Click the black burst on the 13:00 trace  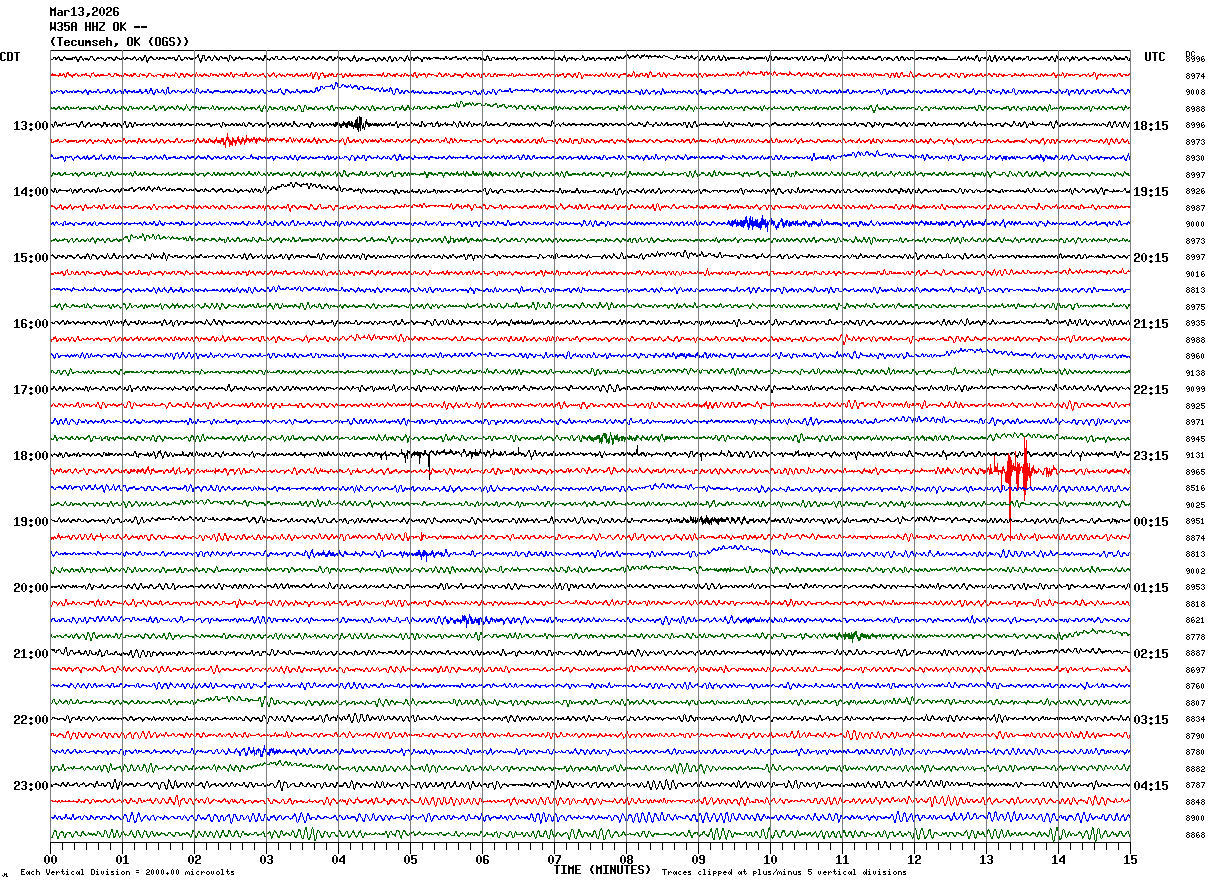(x=354, y=124)
